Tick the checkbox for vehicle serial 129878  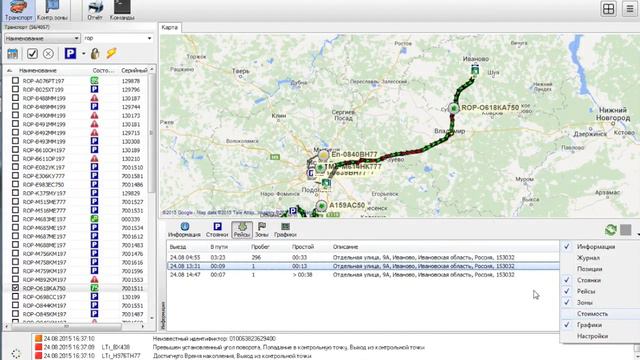pyautogui.click(x=16, y=80)
